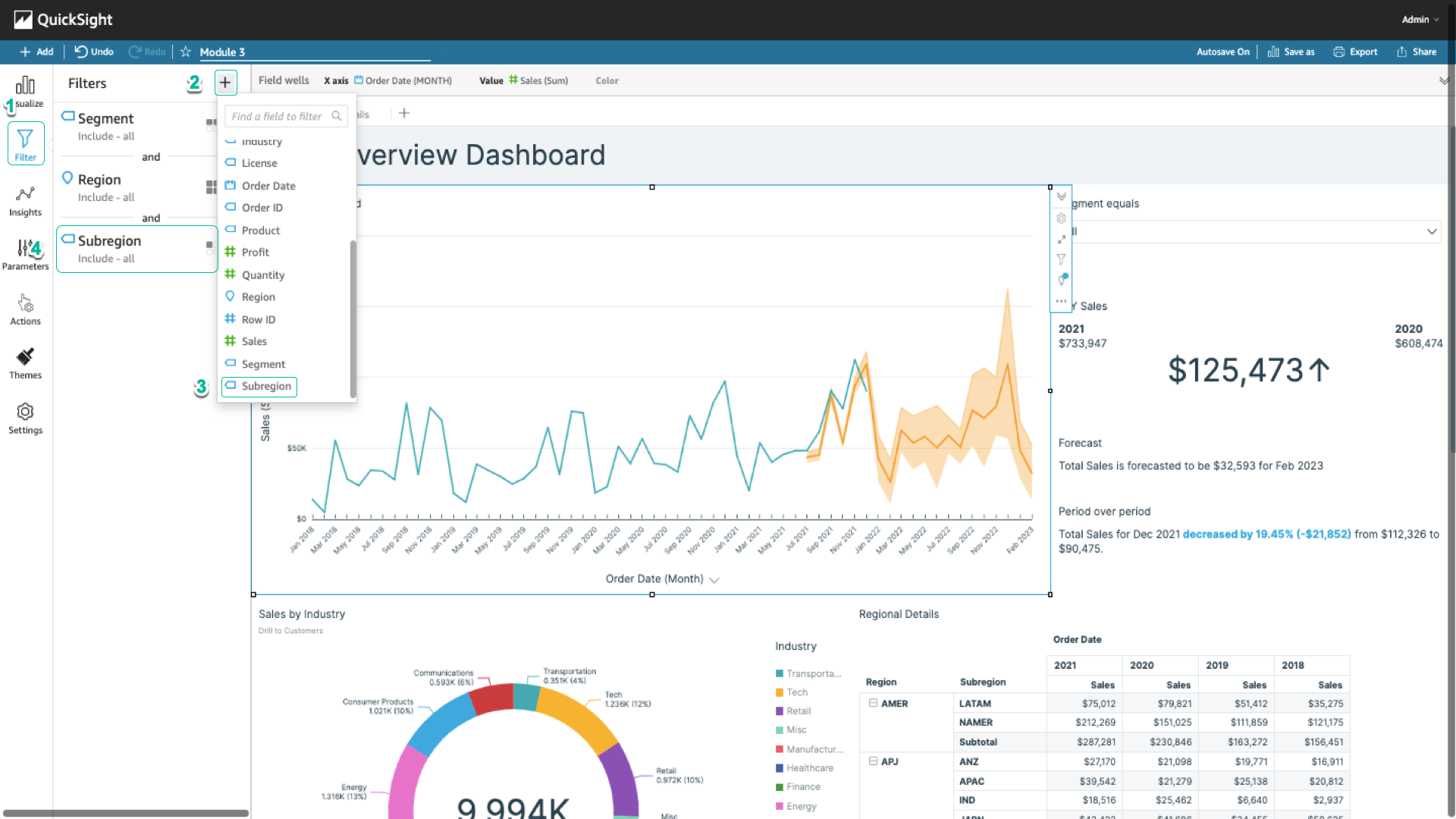Screen dimensions: 1456x819
Task: Click the funnel filter icon on the line chart
Action: (1061, 259)
